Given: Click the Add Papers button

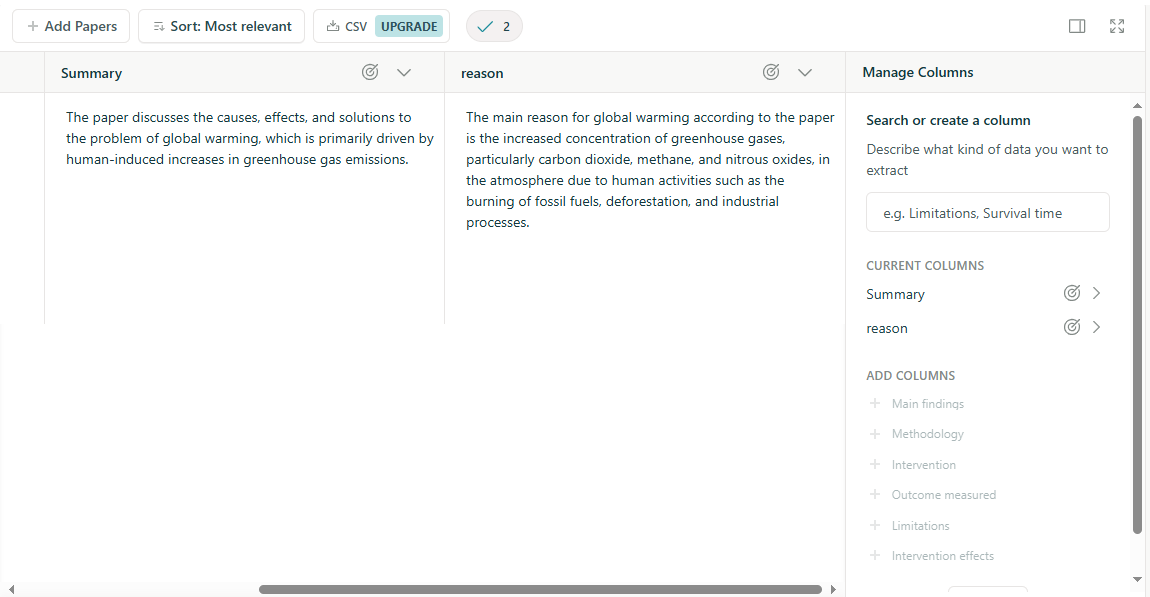Looking at the screenshot, I should click(x=71, y=26).
